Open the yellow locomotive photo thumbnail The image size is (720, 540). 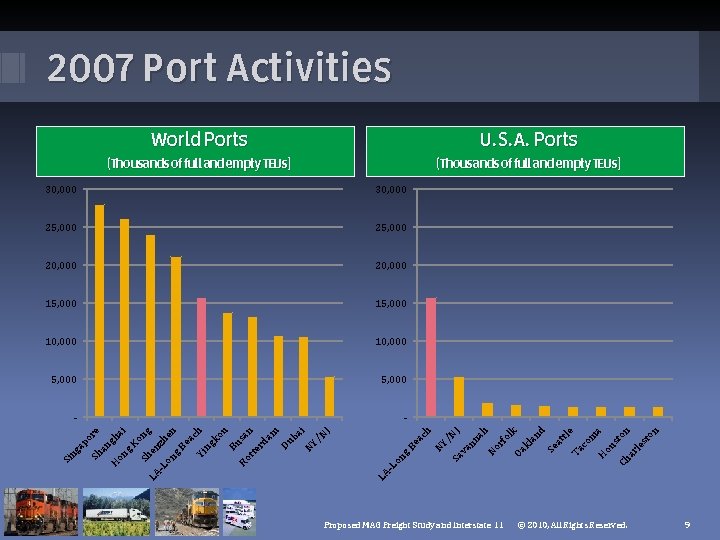[187, 512]
